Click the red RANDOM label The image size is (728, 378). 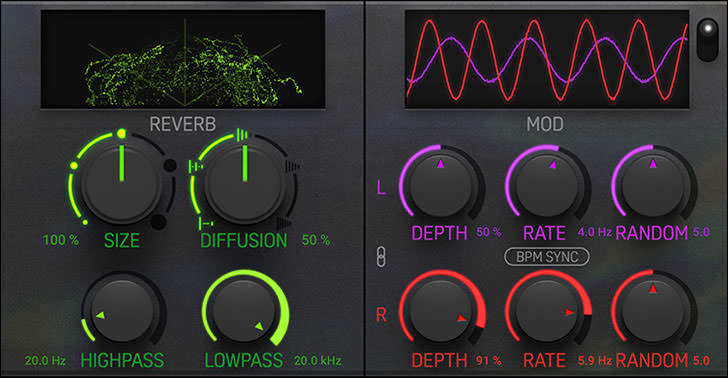pos(652,360)
